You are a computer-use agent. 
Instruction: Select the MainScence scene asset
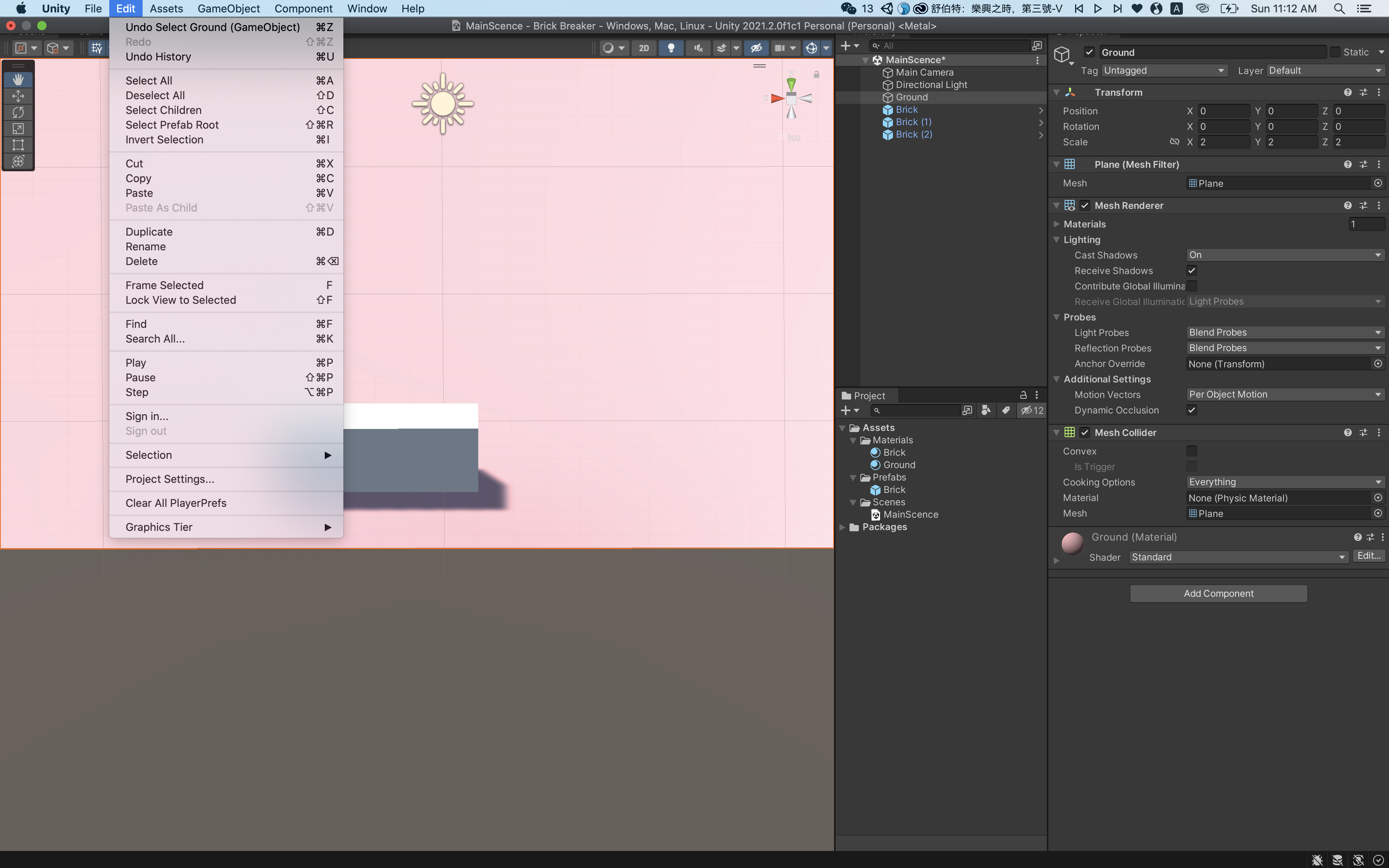click(910, 514)
